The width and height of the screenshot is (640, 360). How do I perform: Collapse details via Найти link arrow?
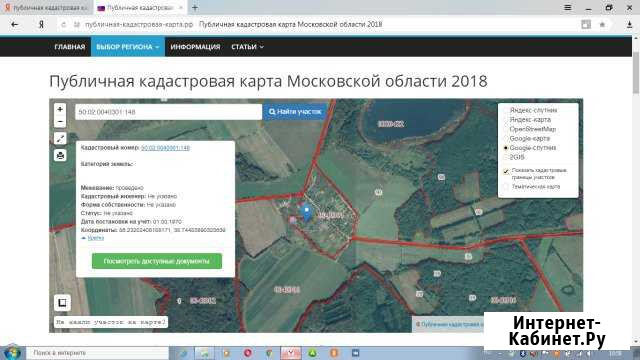coord(93,238)
